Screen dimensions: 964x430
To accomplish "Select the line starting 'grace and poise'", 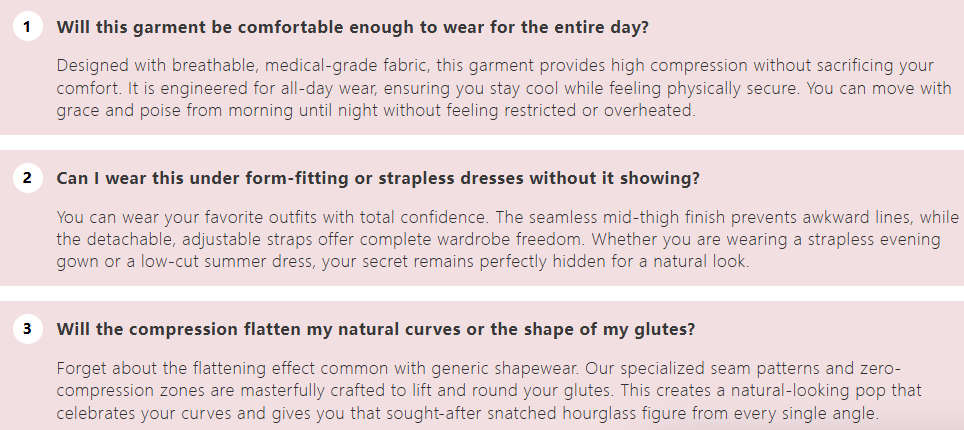I will click(x=375, y=110).
